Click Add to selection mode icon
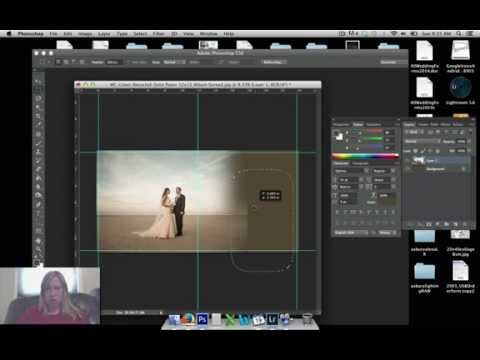 pyautogui.click(x=66, y=62)
